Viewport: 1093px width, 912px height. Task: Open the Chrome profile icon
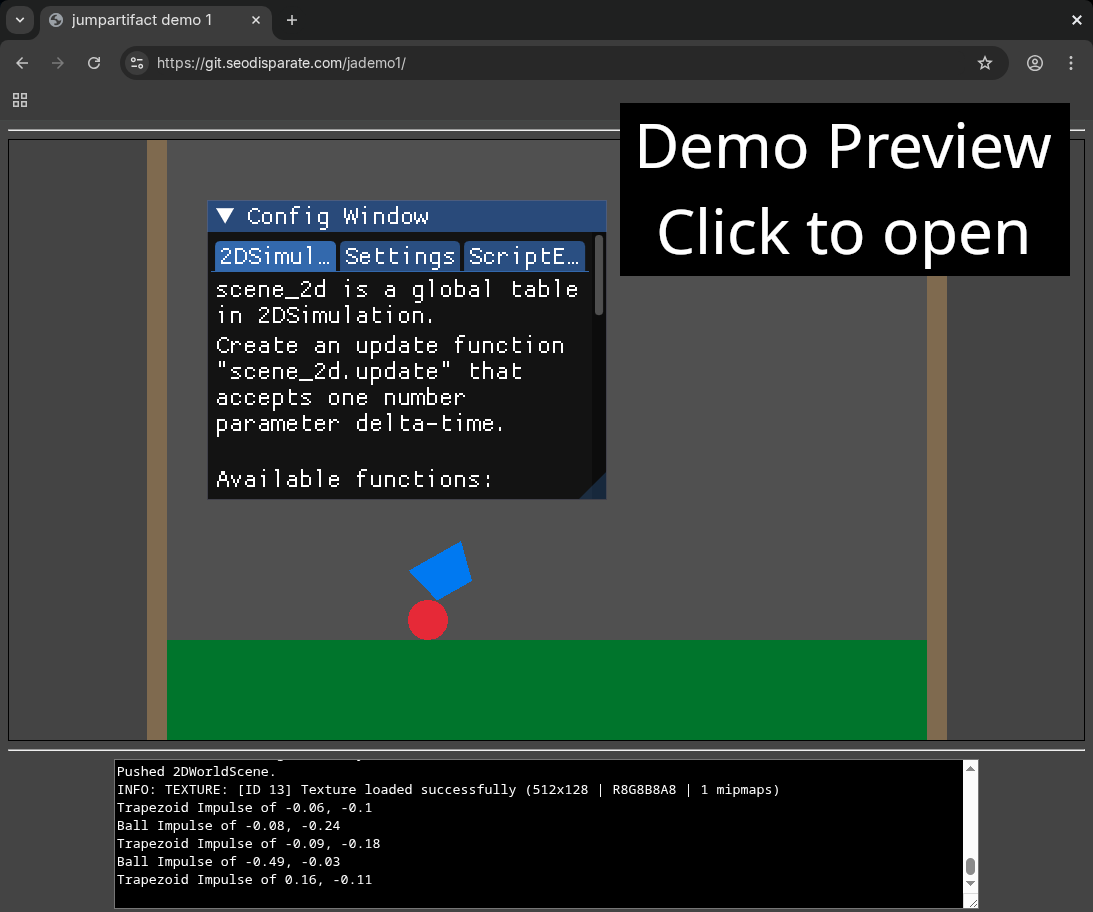click(x=1035, y=63)
